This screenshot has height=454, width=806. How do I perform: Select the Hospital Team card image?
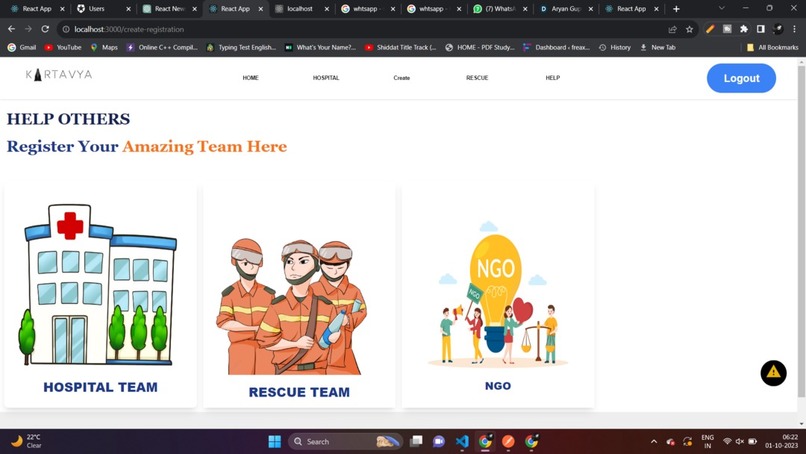tap(100, 284)
